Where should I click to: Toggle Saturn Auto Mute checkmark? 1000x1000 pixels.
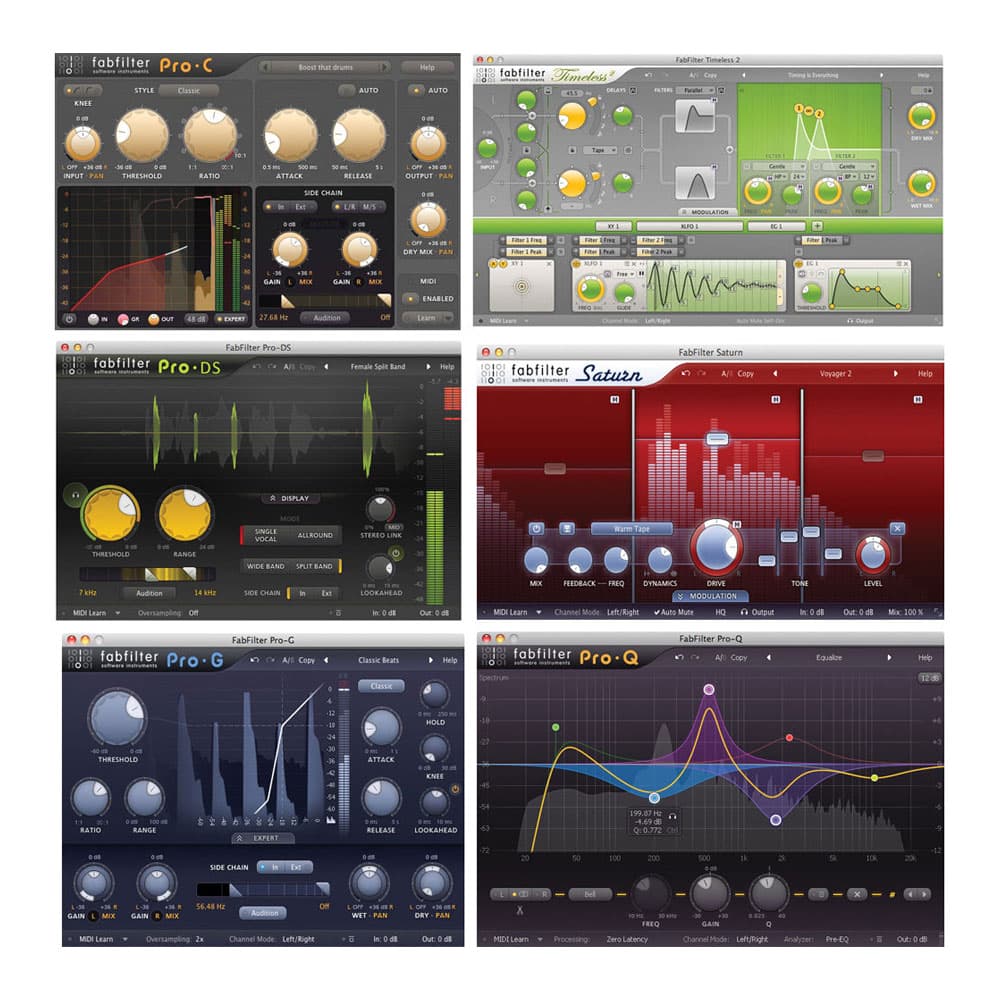673,612
